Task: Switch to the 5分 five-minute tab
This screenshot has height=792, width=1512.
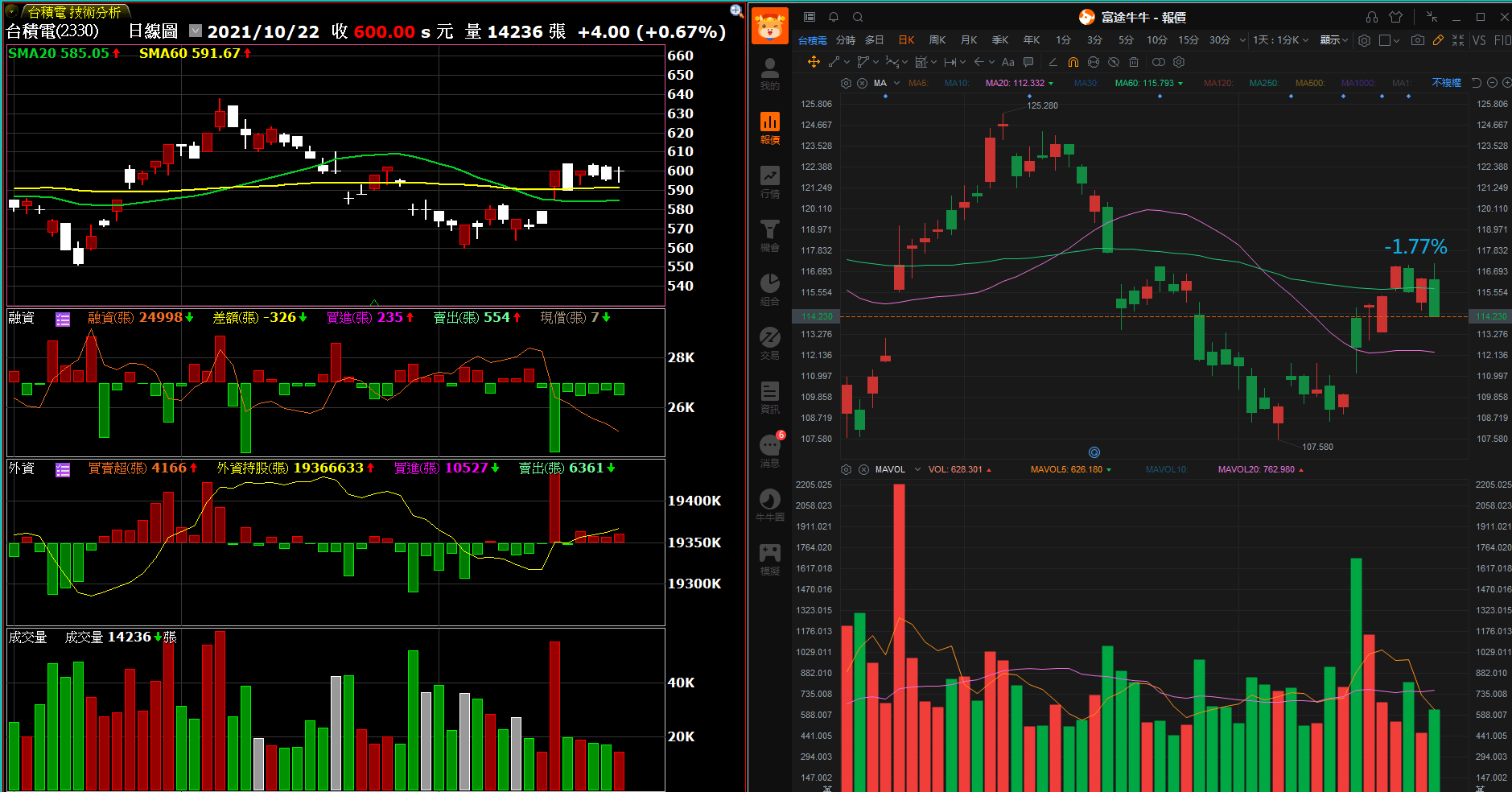Action: (x=1126, y=39)
